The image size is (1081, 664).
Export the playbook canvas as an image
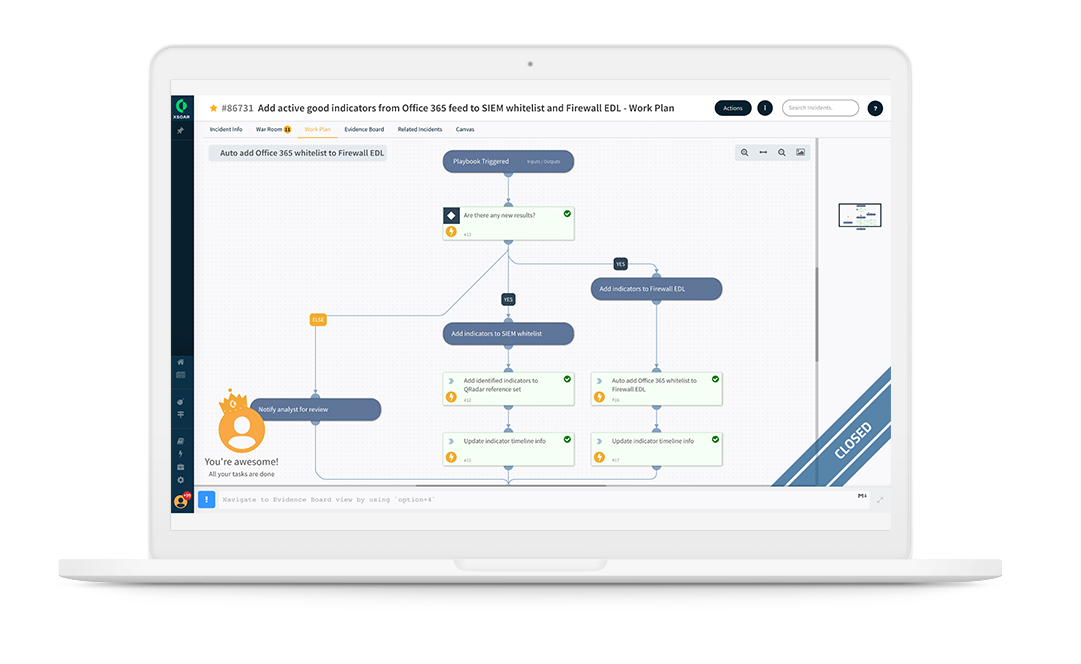800,152
